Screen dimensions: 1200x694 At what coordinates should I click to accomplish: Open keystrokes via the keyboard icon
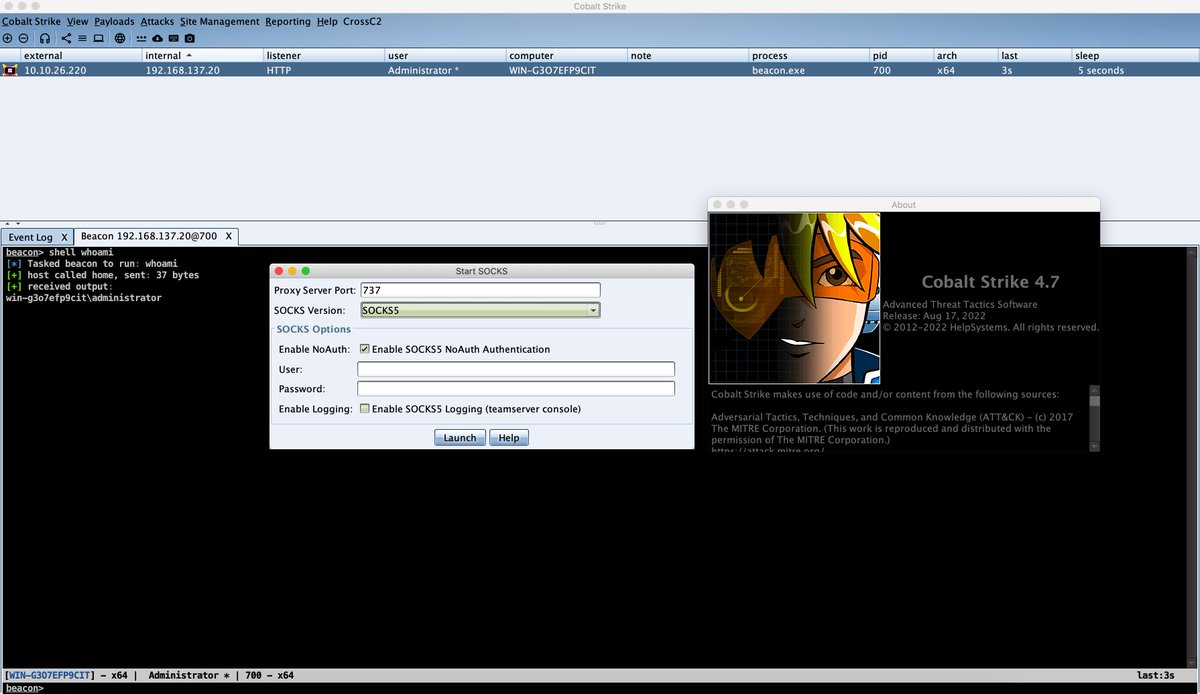coord(173,38)
